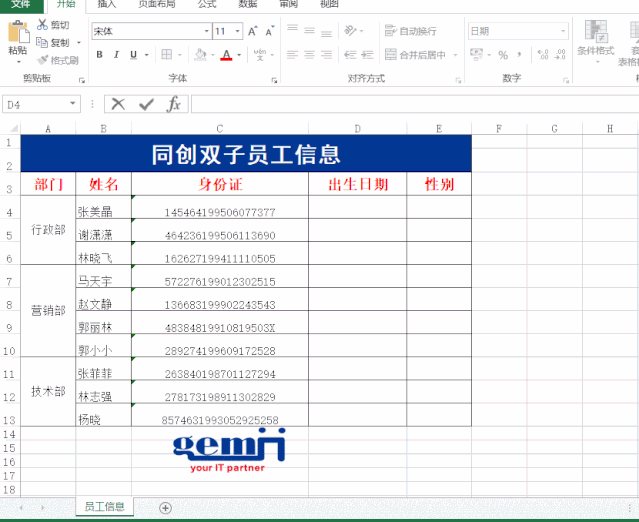The height and width of the screenshot is (522, 639).
Task: Click the text orientation icon
Action: pos(350,31)
